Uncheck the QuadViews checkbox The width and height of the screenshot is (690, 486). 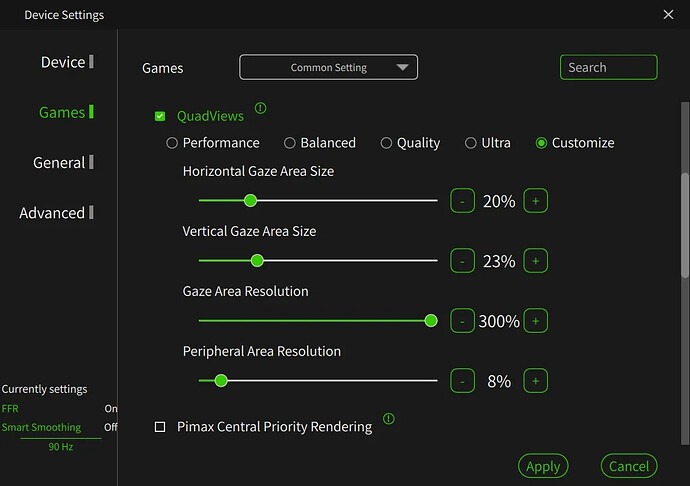tap(160, 117)
